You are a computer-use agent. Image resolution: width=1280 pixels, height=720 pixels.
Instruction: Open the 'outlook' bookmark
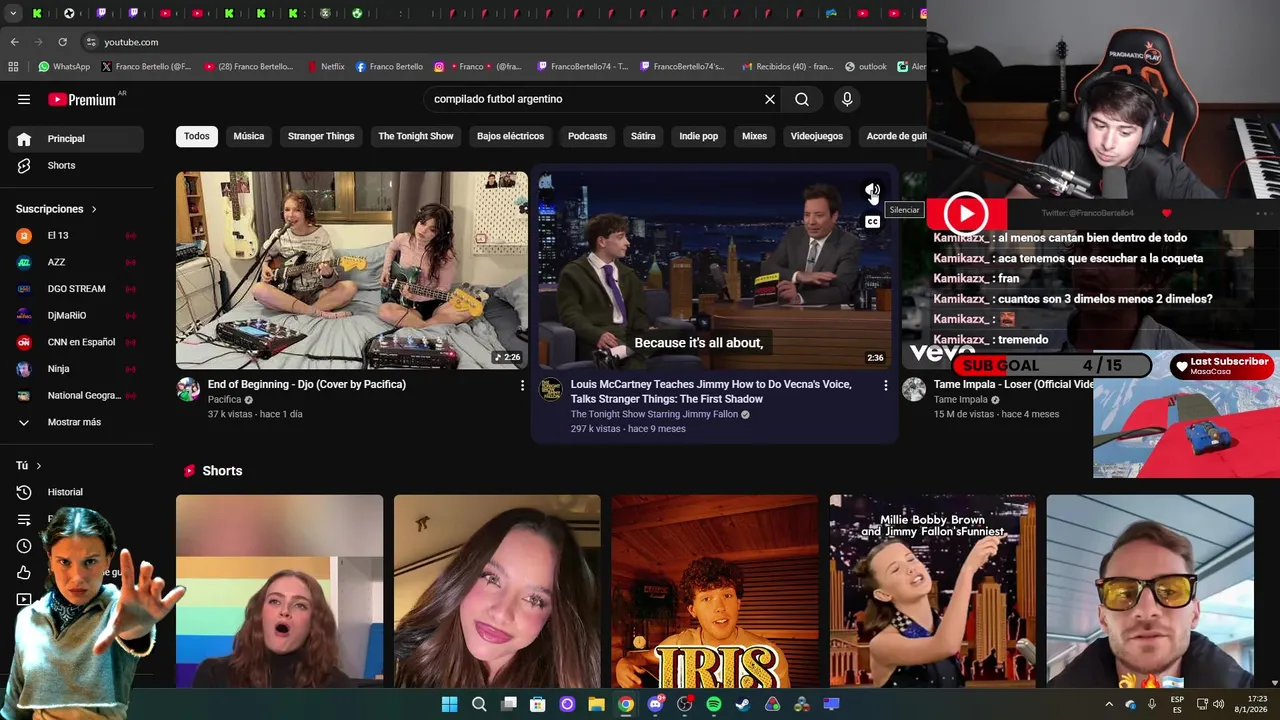click(x=866, y=67)
